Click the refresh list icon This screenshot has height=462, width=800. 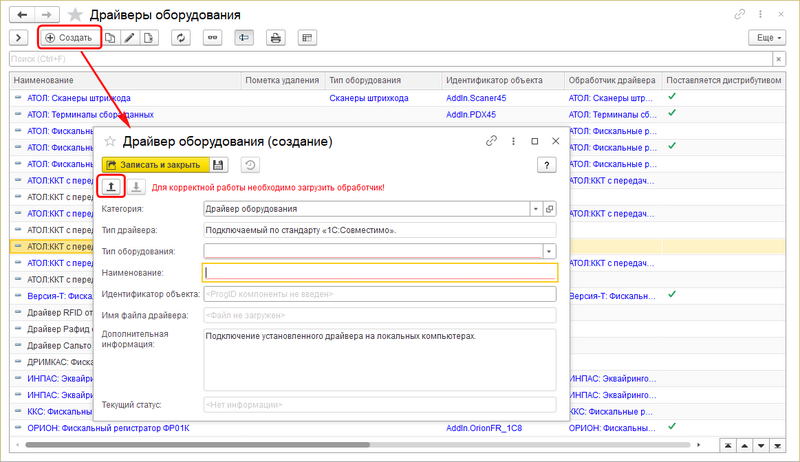pos(180,37)
